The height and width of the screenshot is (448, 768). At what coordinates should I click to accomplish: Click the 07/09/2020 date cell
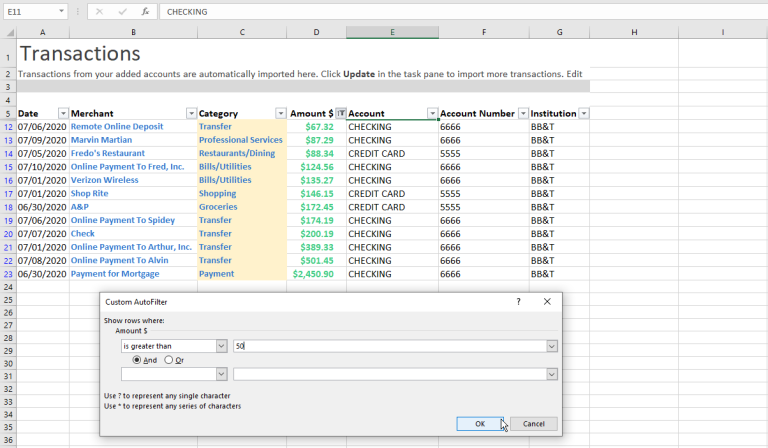42,140
